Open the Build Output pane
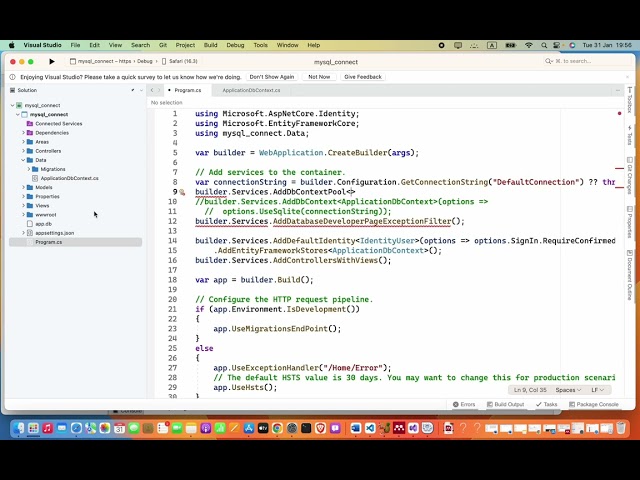Image resolution: width=640 pixels, height=480 pixels. pyautogui.click(x=505, y=404)
